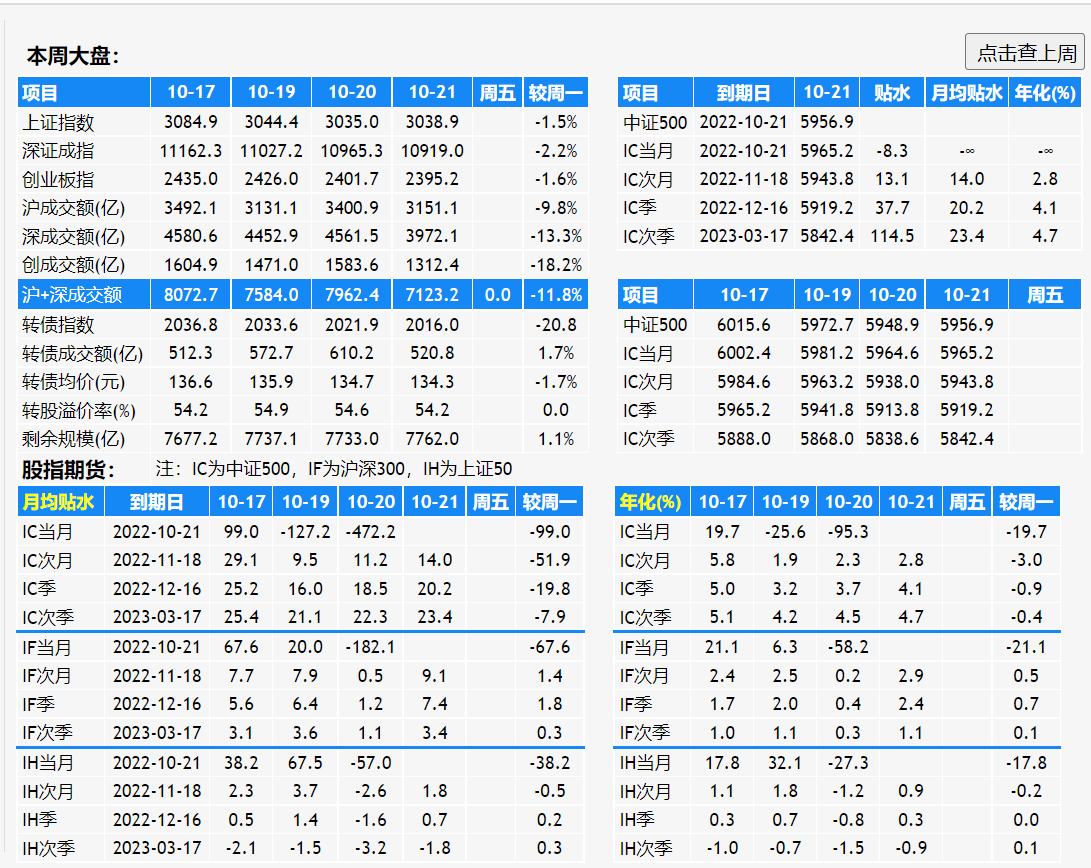Select the 上证指数 row label
Viewport: 1091px width, 868px height.
58,122
